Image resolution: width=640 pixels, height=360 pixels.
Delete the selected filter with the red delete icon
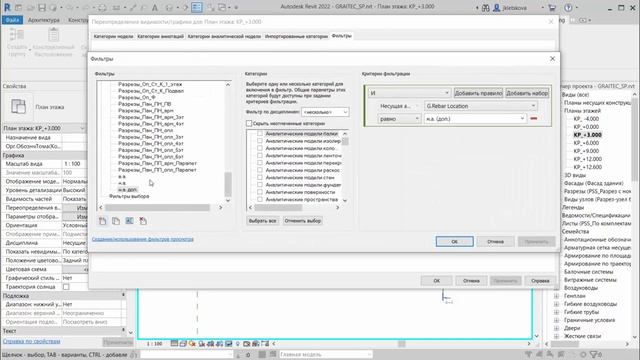[143, 221]
